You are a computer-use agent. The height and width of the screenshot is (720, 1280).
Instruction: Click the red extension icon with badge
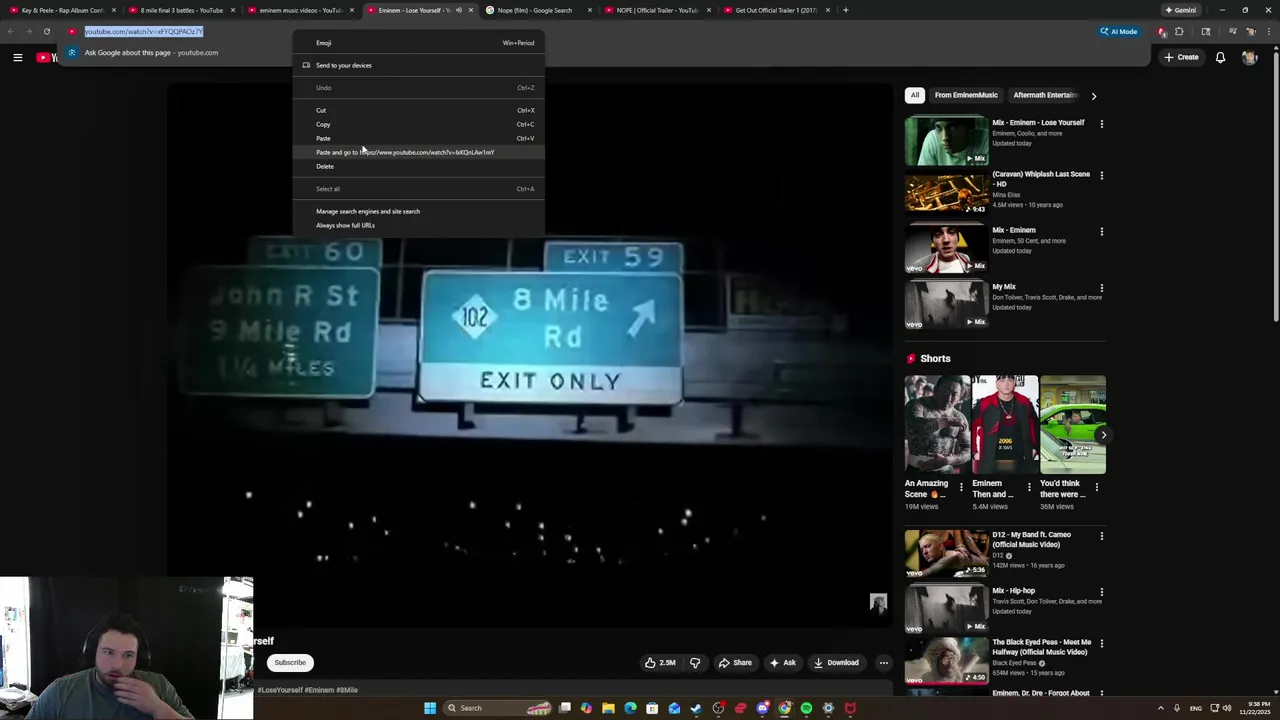click(1162, 31)
